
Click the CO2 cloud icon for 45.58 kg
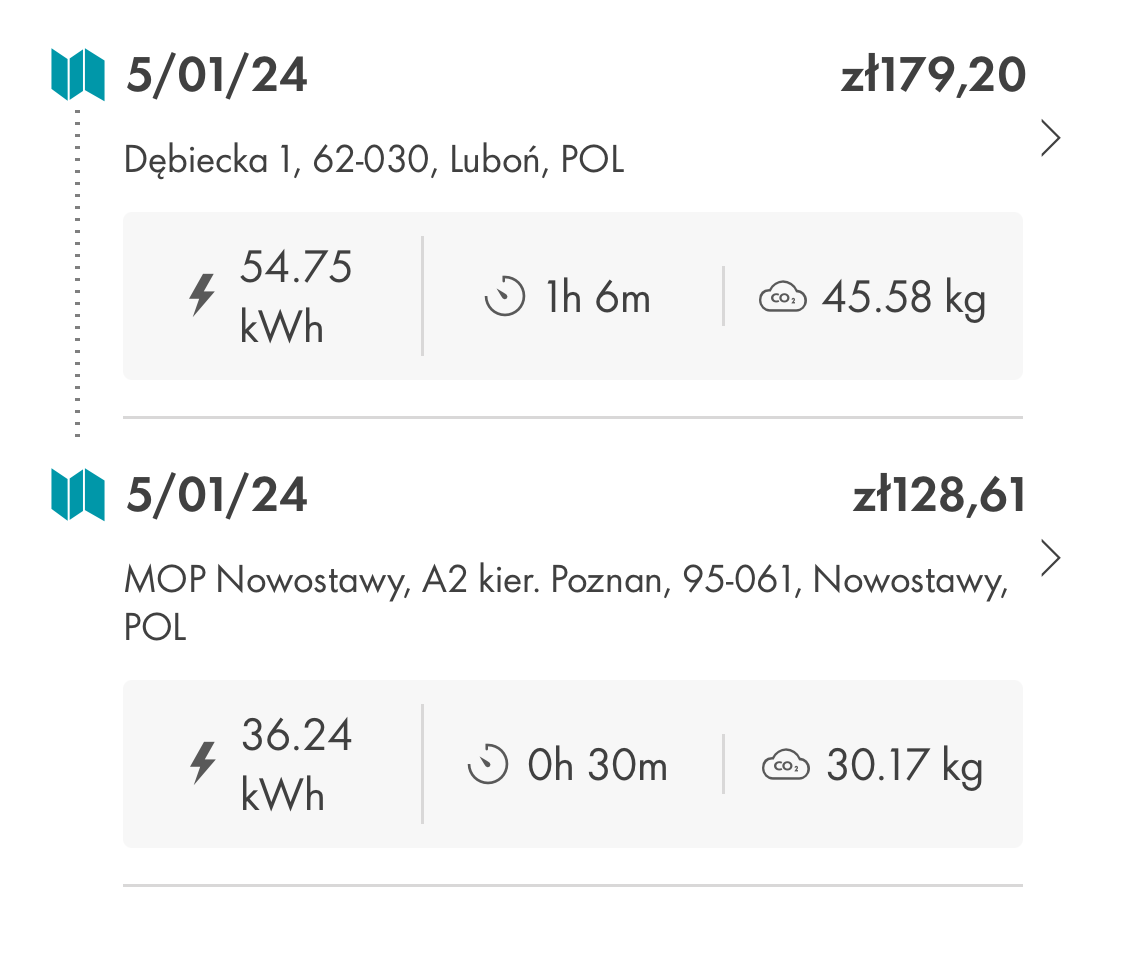782,297
